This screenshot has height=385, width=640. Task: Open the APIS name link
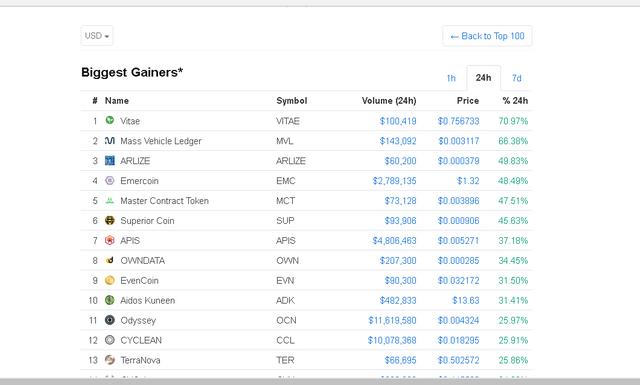130,241
